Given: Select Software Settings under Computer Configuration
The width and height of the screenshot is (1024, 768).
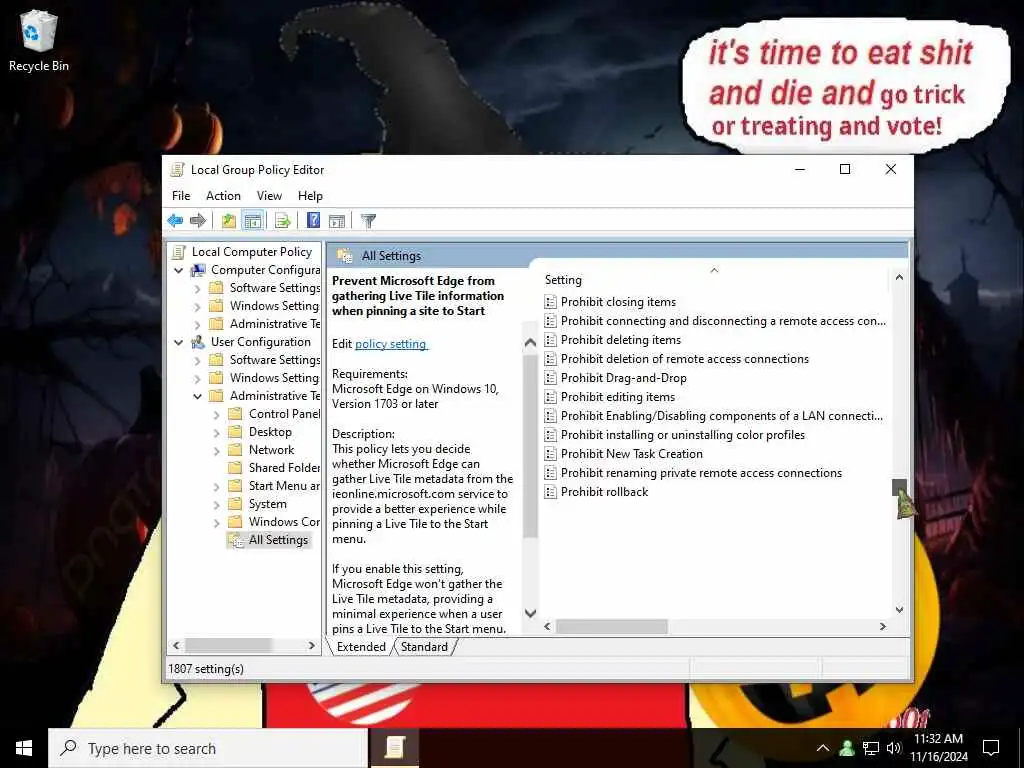Looking at the screenshot, I should click(x=274, y=287).
